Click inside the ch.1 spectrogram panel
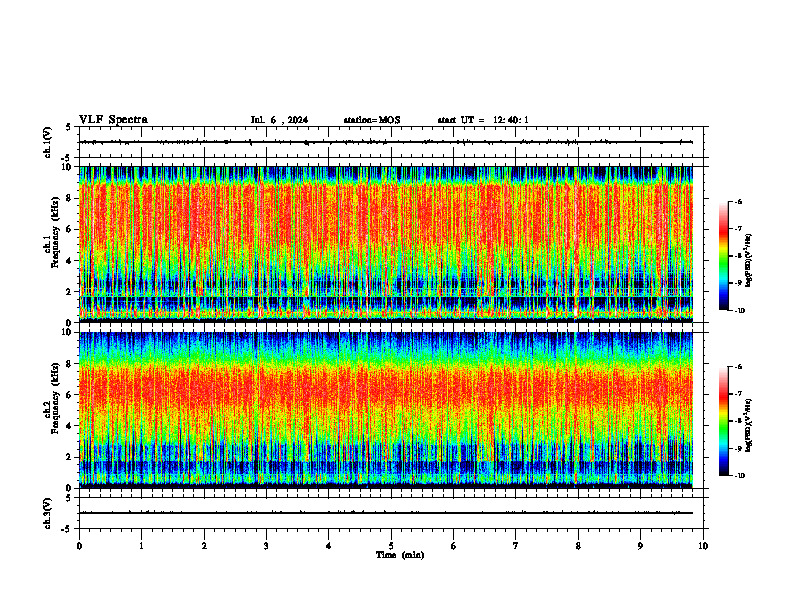 386,244
